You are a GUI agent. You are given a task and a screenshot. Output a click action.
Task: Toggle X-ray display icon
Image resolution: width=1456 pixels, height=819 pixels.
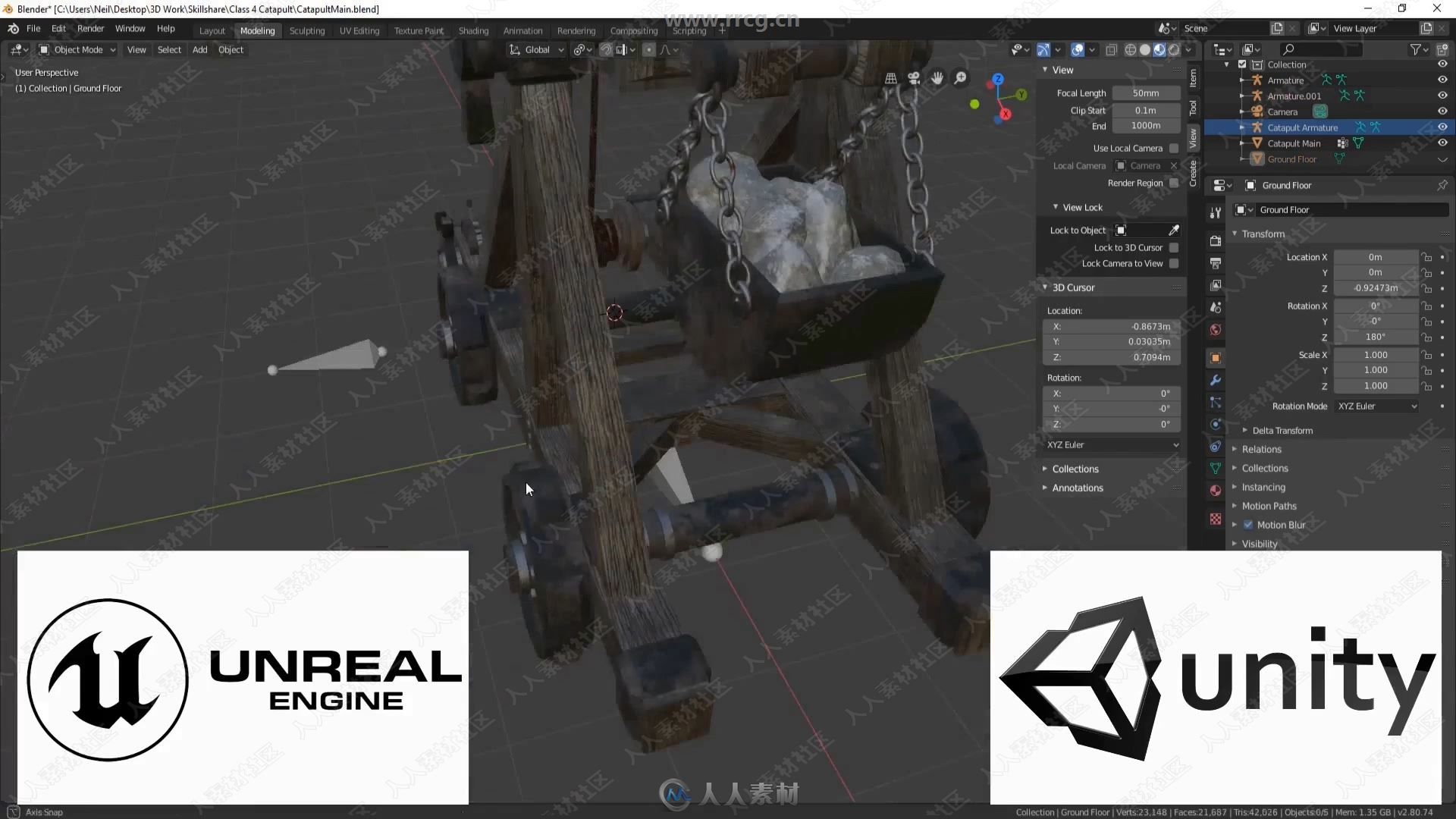[1111, 50]
